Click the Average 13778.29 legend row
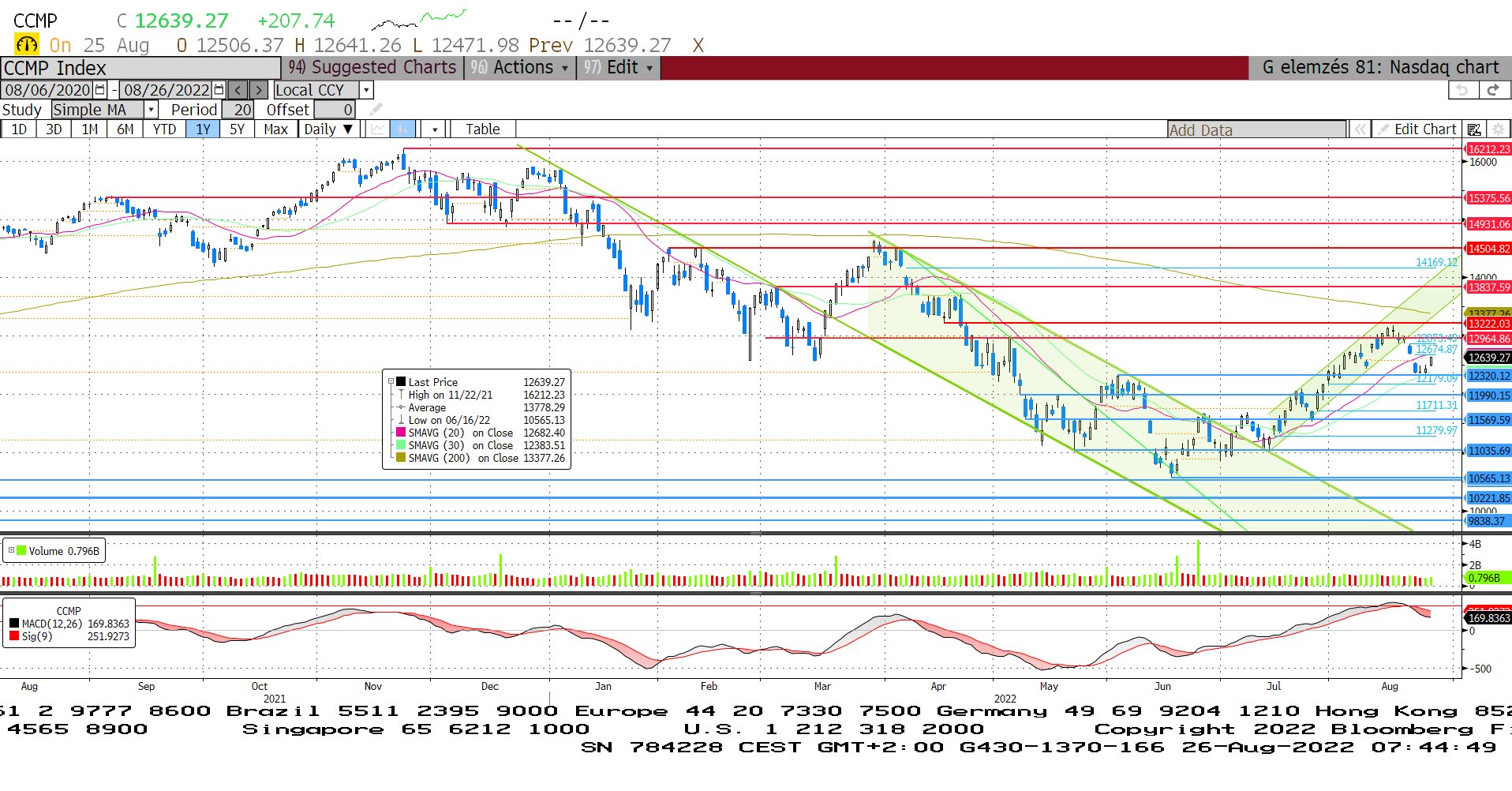 481,407
